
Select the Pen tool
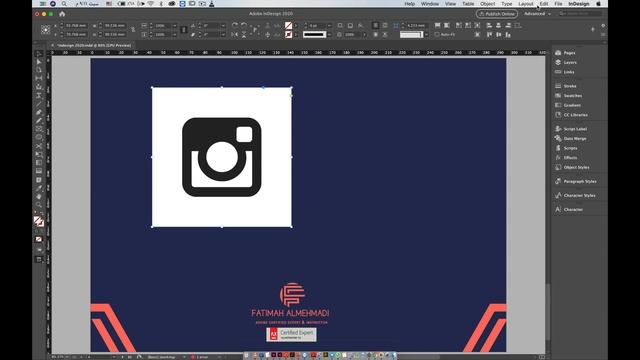pos(39,112)
